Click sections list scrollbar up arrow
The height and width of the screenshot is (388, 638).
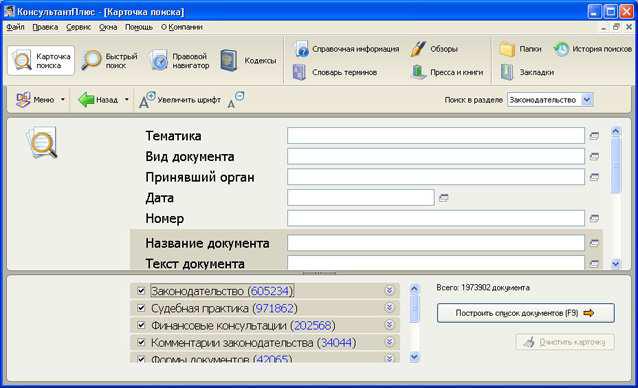(414, 289)
